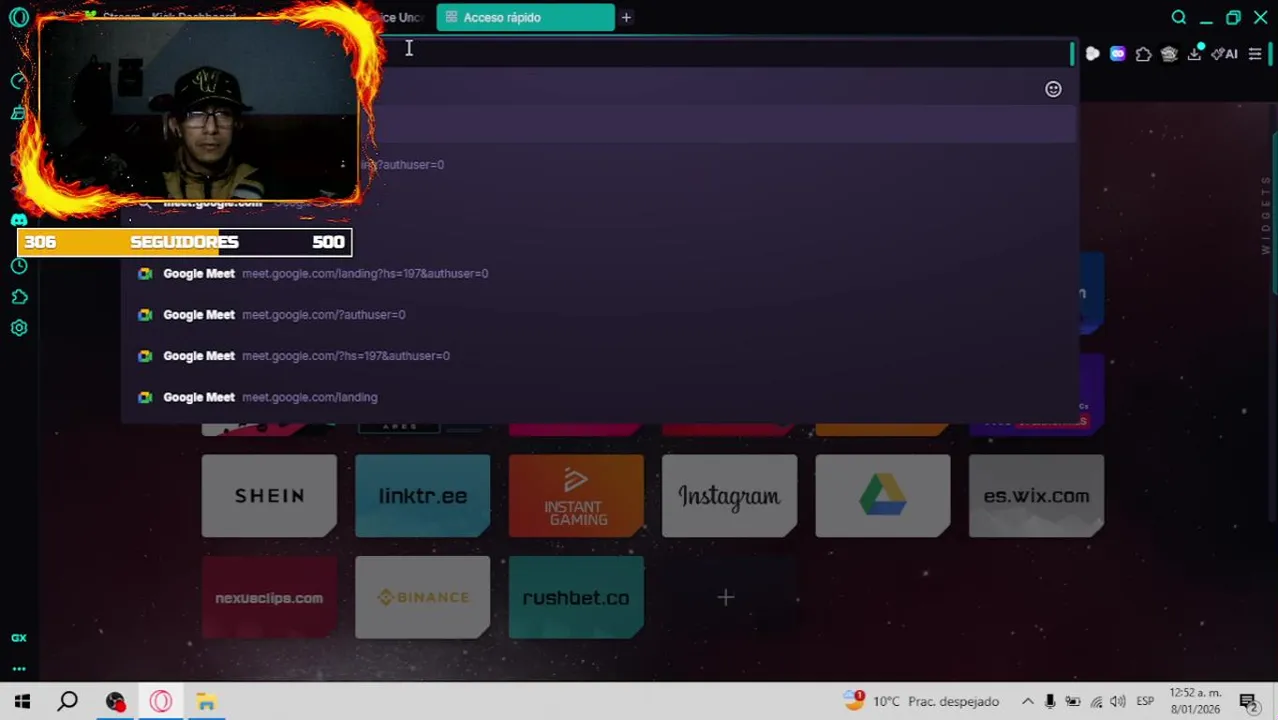Open the GX Control speedometer icon
Screen dimensions: 1278x720
[18, 81]
